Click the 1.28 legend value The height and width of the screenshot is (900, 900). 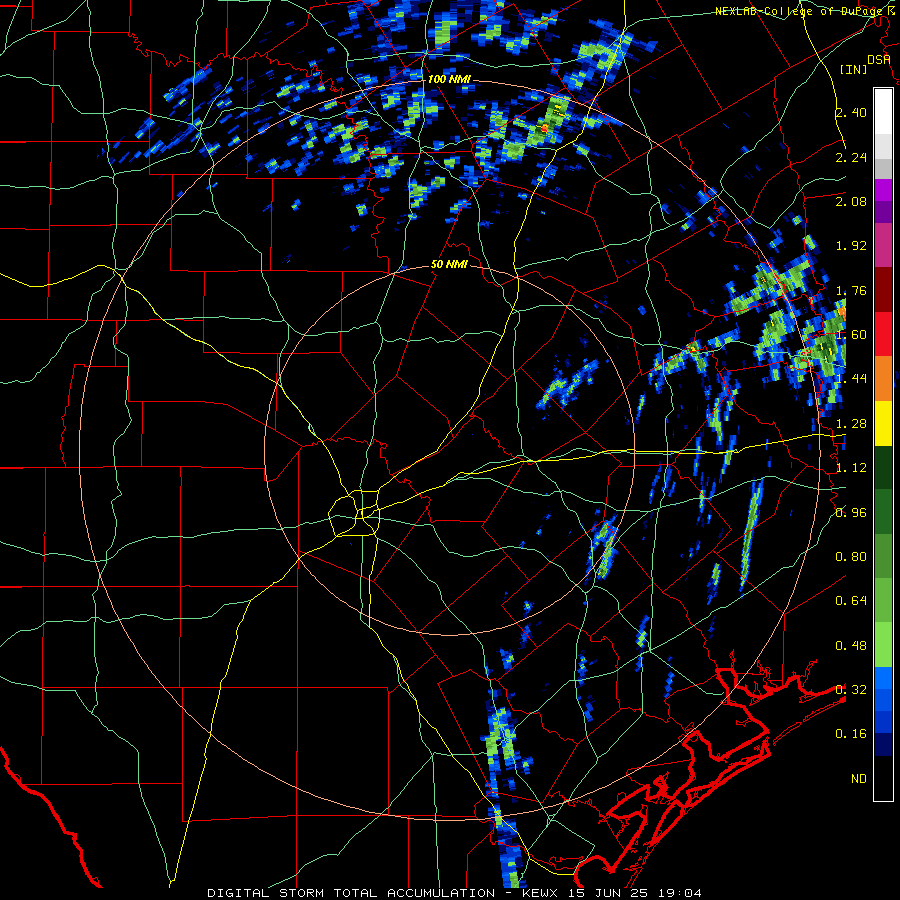(x=851, y=424)
